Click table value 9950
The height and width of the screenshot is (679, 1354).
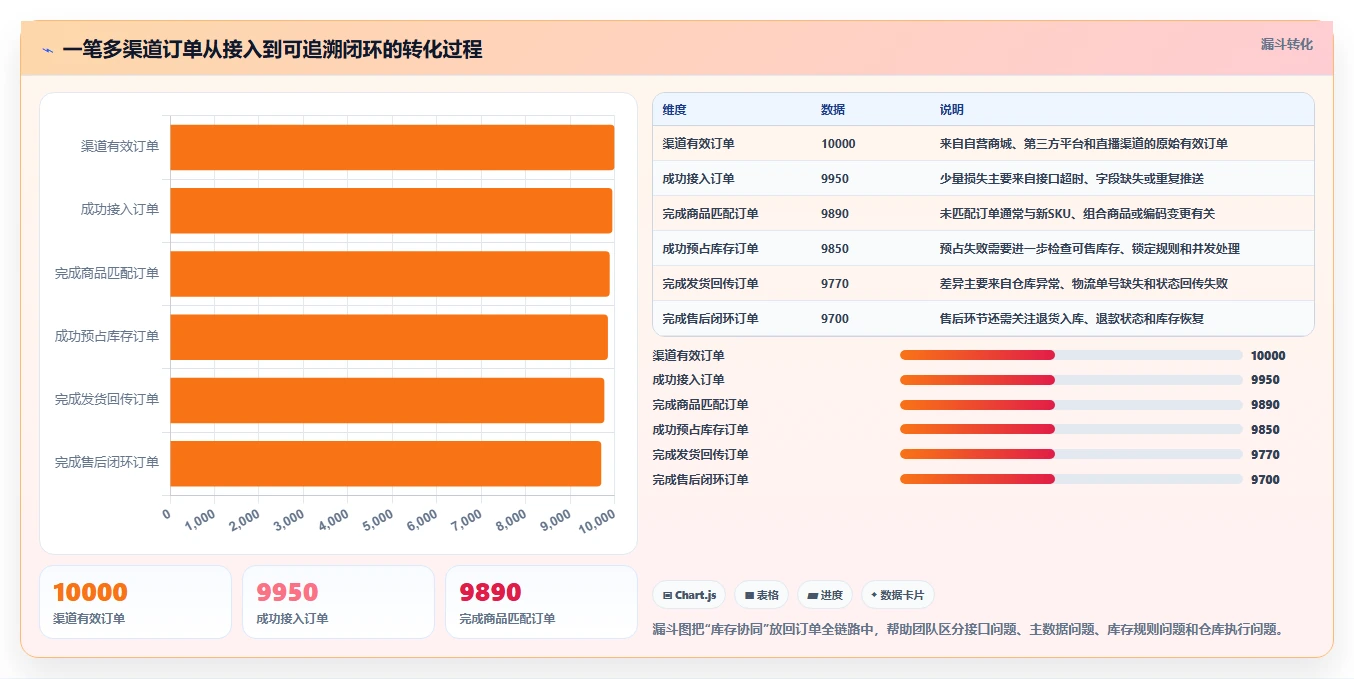point(835,179)
